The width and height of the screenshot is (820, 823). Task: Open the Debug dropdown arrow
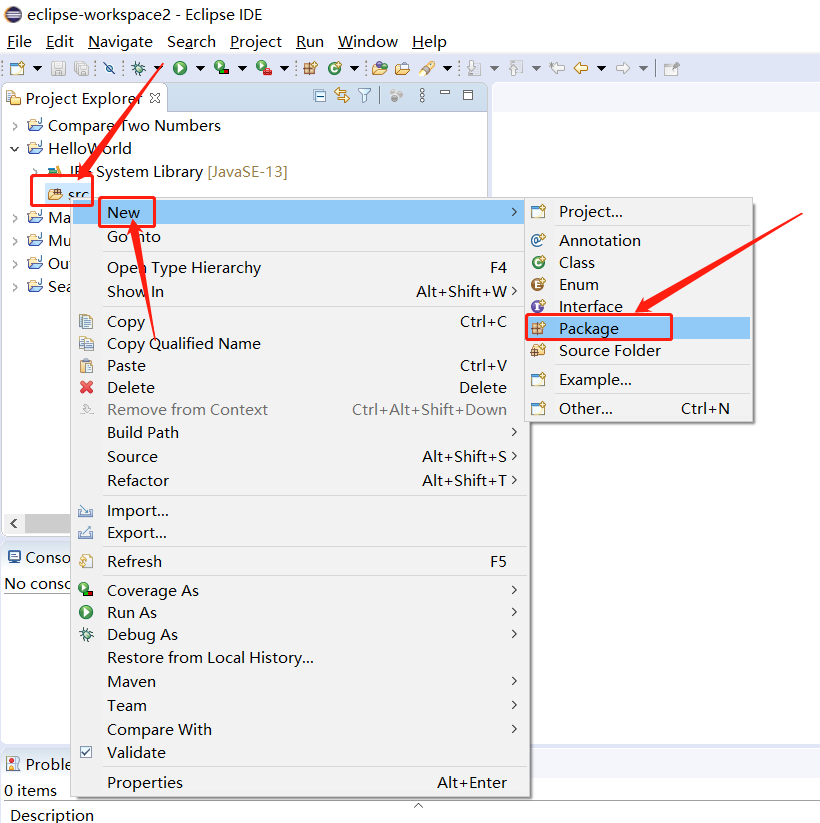[158, 68]
